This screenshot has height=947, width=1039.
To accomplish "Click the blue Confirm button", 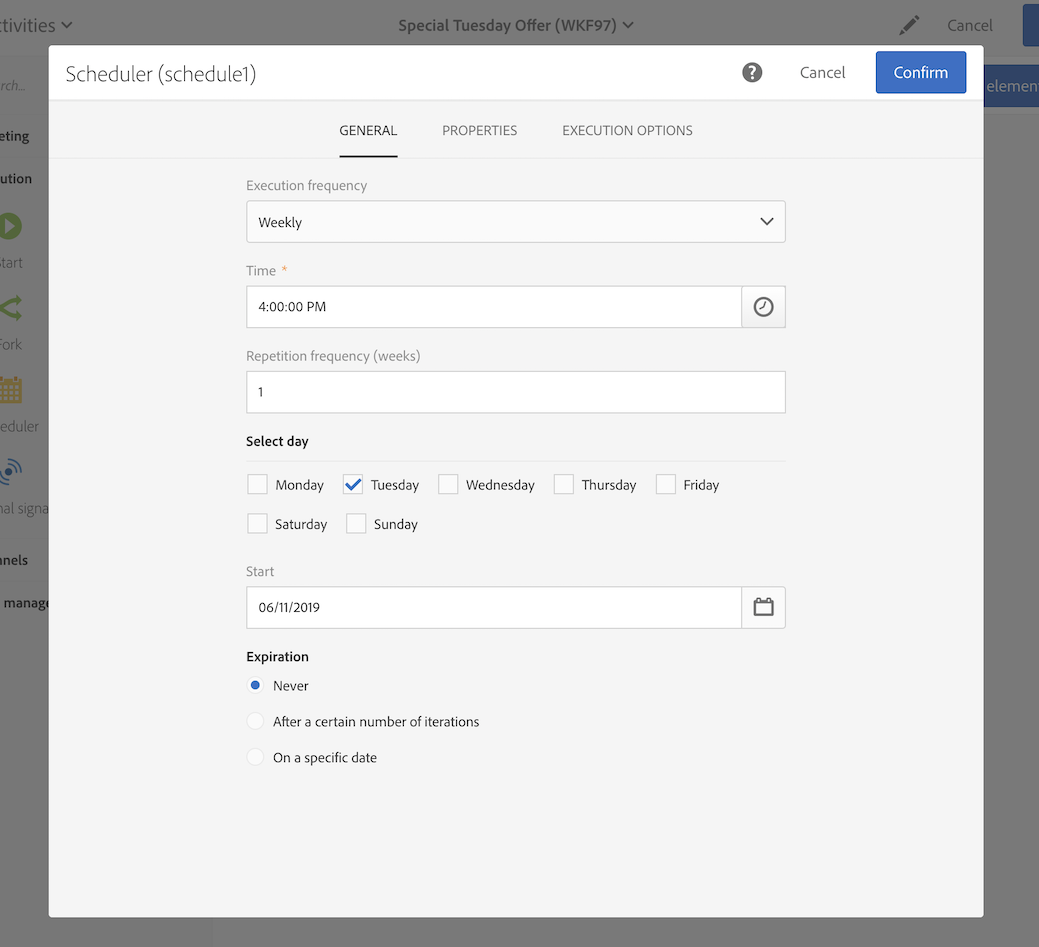I will (x=920, y=72).
